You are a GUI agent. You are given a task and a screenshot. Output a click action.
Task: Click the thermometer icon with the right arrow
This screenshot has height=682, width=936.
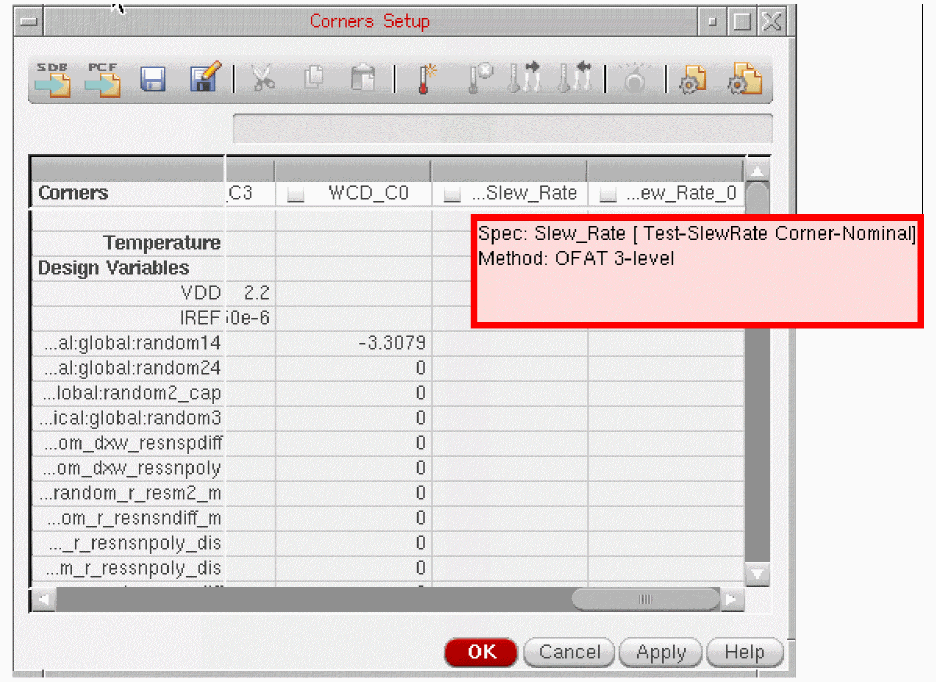coord(524,78)
